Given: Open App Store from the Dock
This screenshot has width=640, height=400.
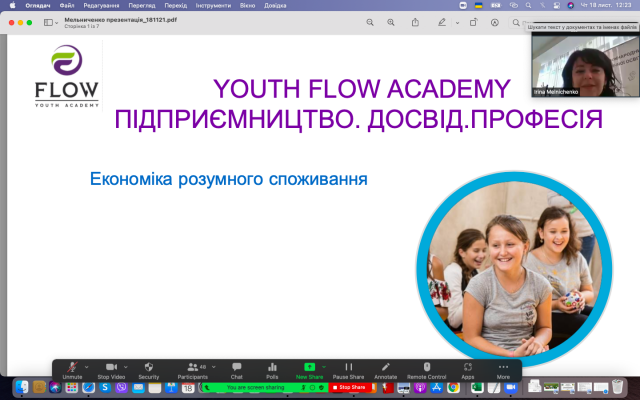Looking at the screenshot, I should pyautogui.click(x=437, y=387).
